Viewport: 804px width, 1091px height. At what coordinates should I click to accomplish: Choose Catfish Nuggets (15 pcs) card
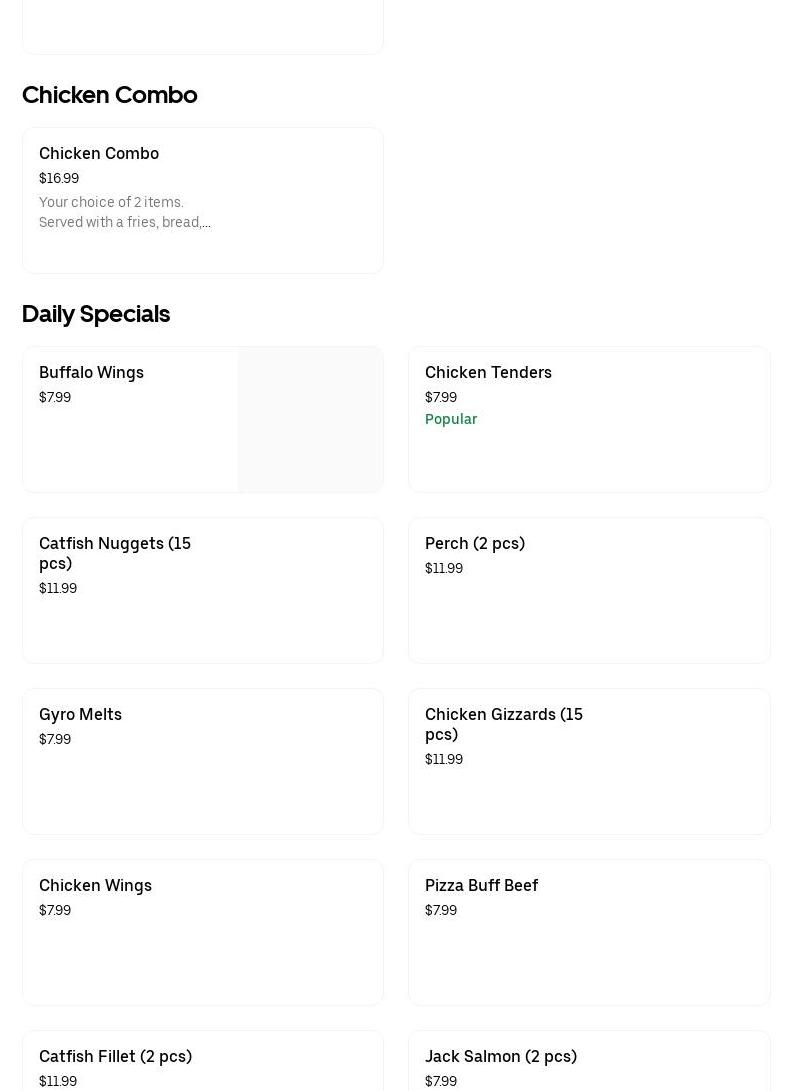pyautogui.click(x=202, y=591)
